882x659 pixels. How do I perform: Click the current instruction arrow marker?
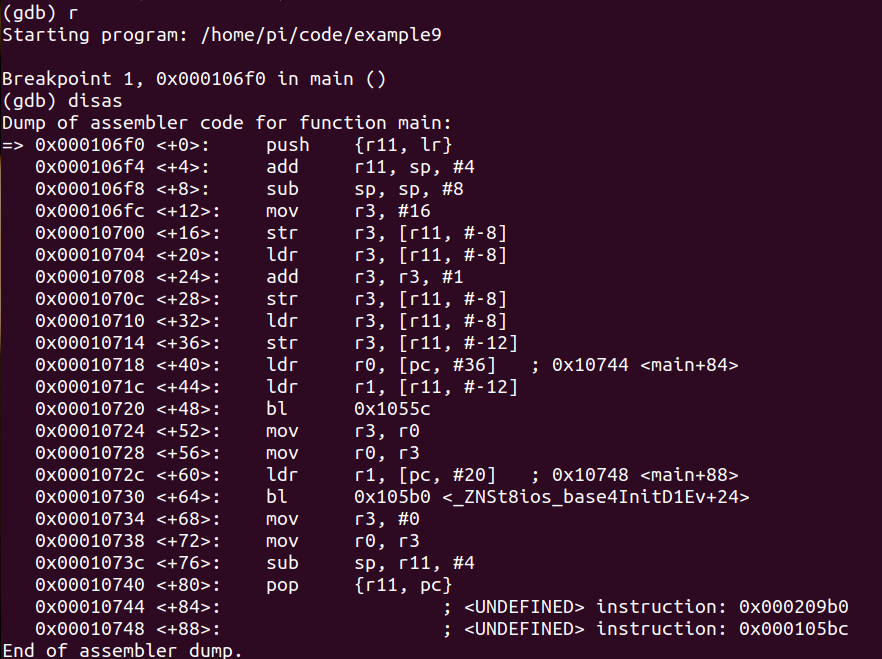pyautogui.click(x=12, y=145)
